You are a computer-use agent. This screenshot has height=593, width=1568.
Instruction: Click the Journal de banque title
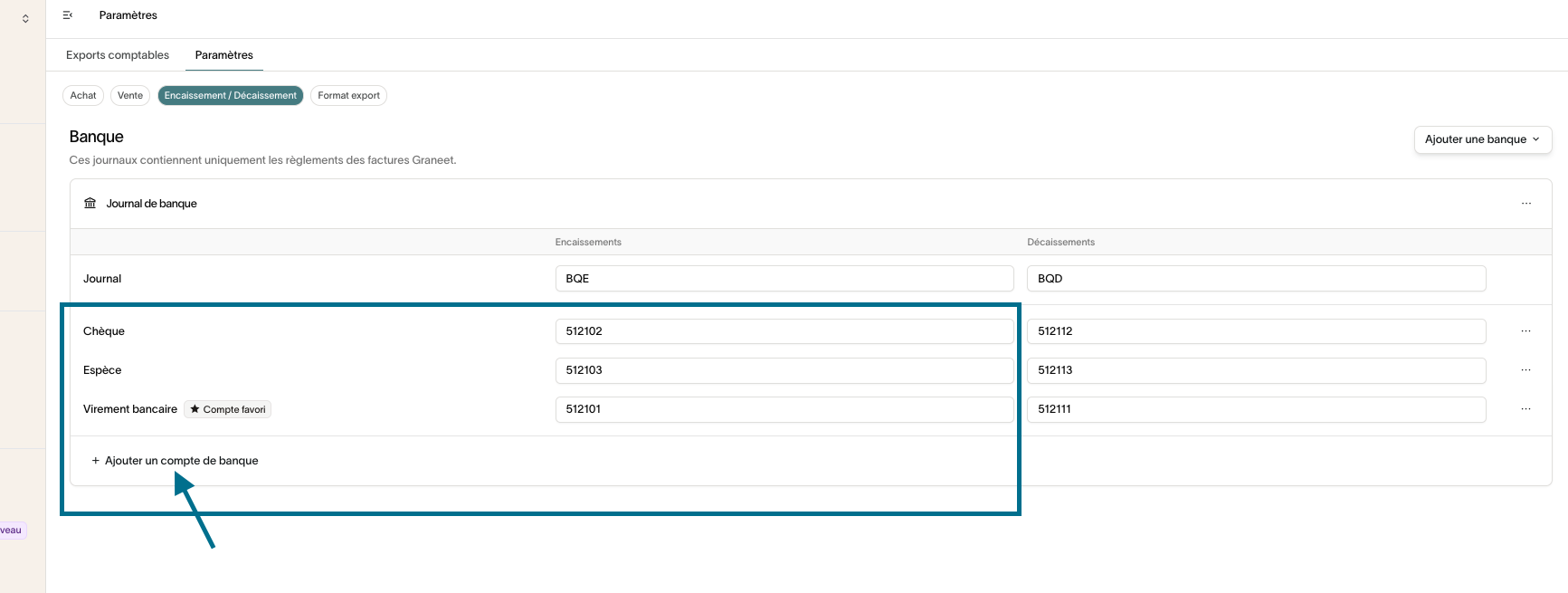point(151,204)
